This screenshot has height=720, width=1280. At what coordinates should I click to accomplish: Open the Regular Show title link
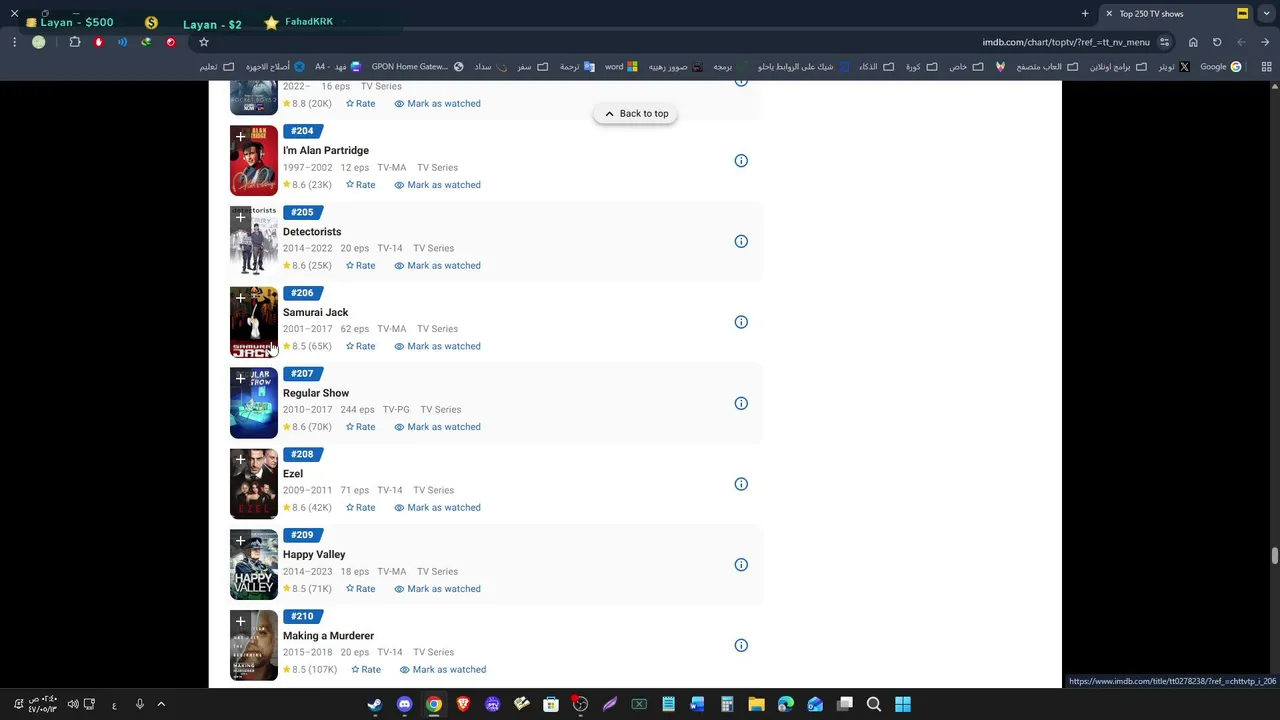(x=316, y=393)
